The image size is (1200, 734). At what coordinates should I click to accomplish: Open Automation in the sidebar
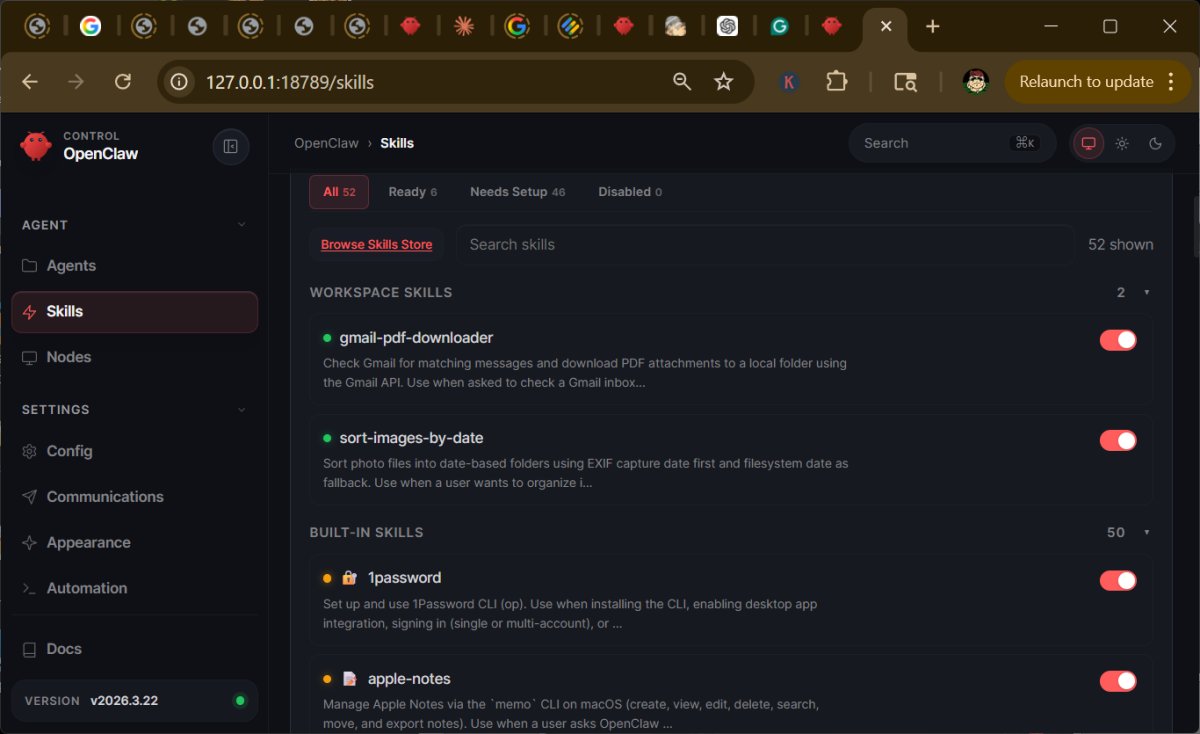click(134, 588)
